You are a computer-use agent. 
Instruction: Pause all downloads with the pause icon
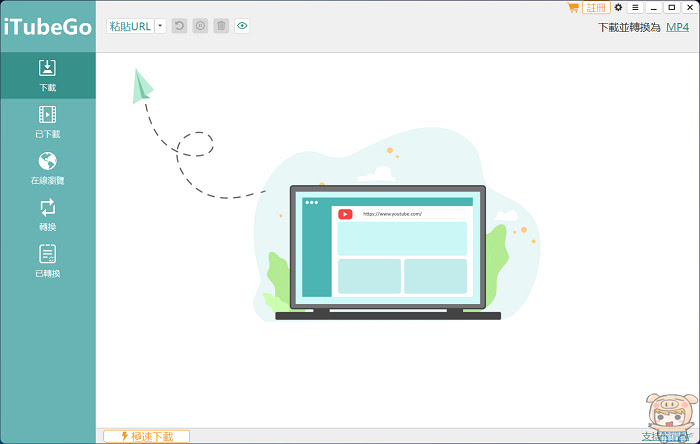pos(200,26)
